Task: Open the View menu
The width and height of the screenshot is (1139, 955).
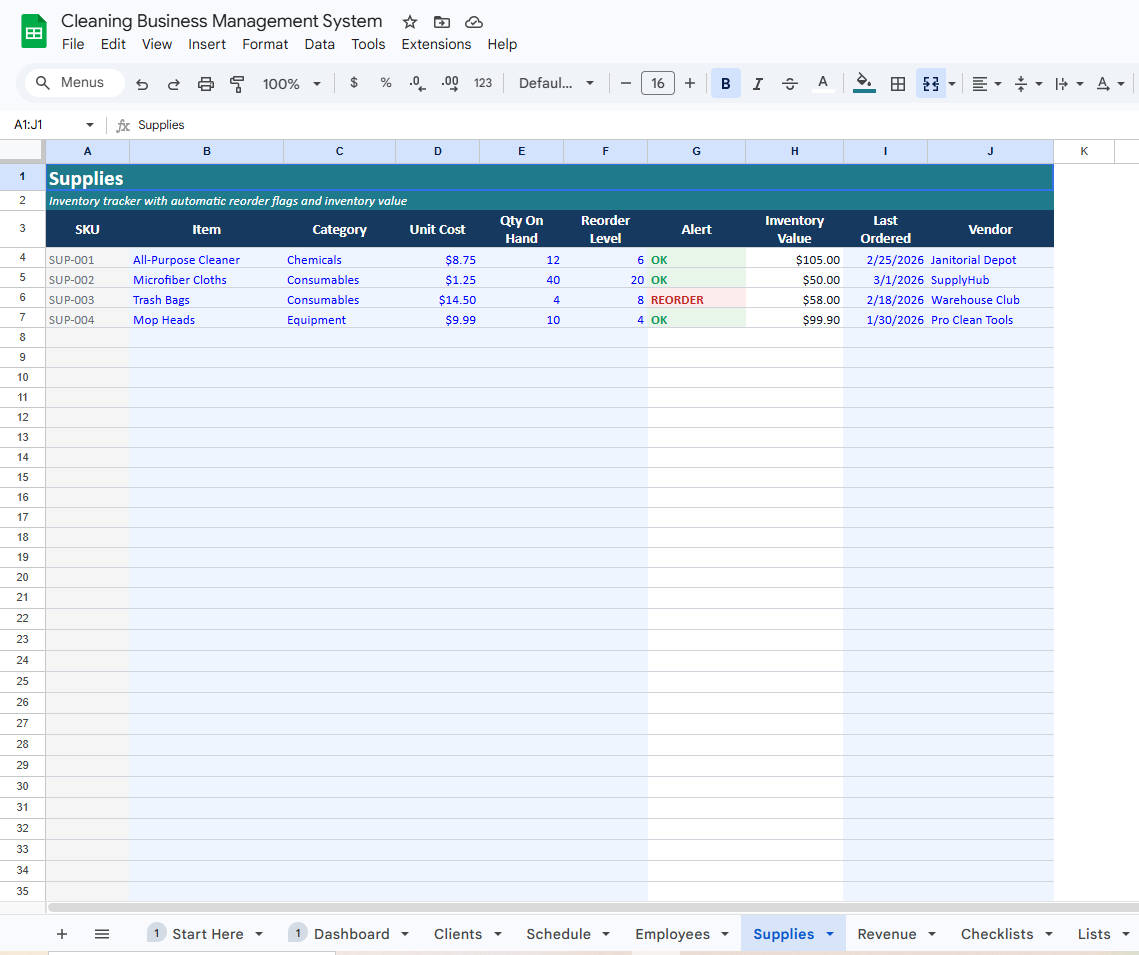Action: 157,44
